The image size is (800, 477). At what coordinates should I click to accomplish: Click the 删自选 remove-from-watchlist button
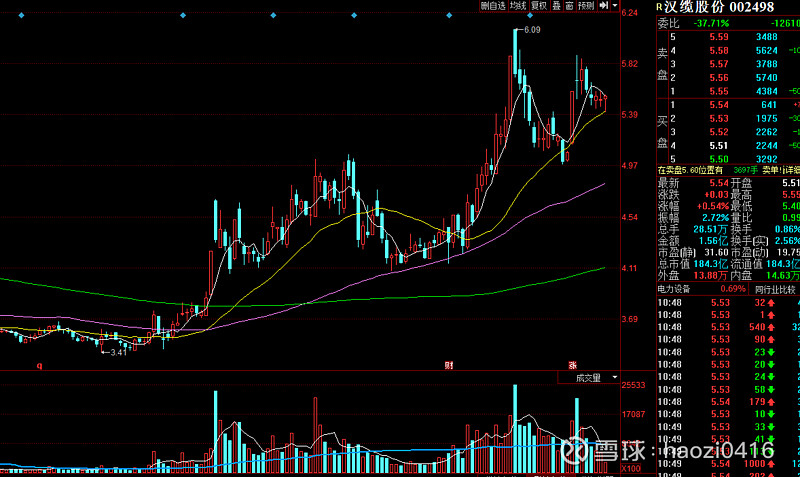493,6
